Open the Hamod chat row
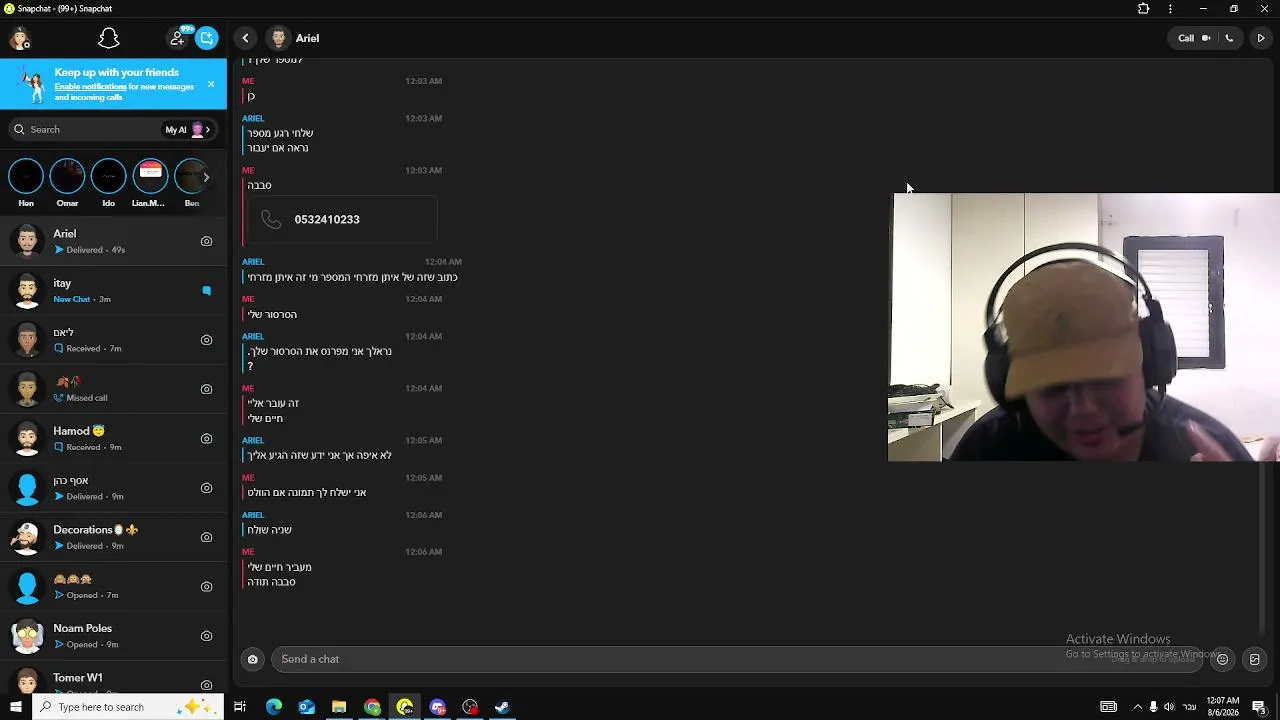 tap(113, 438)
